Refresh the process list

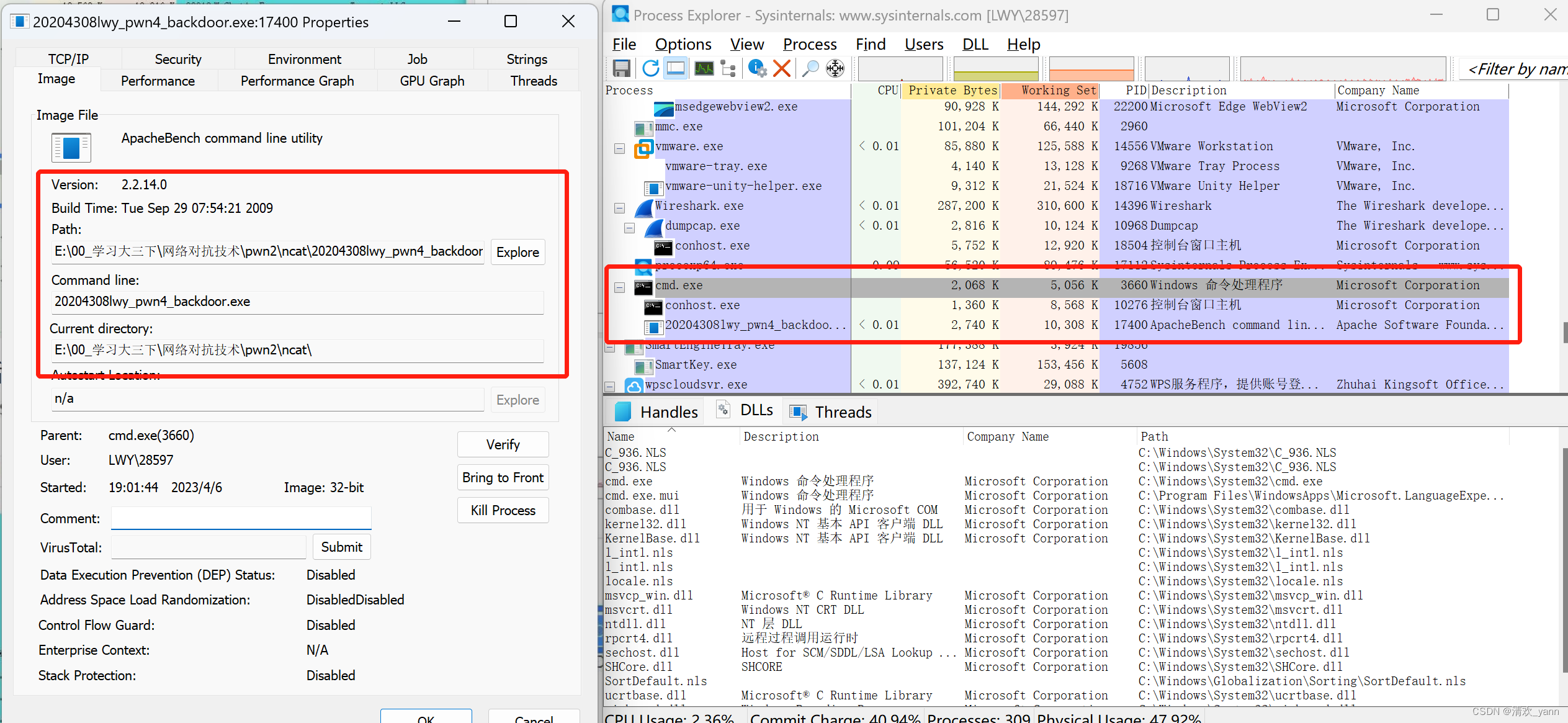coord(650,68)
